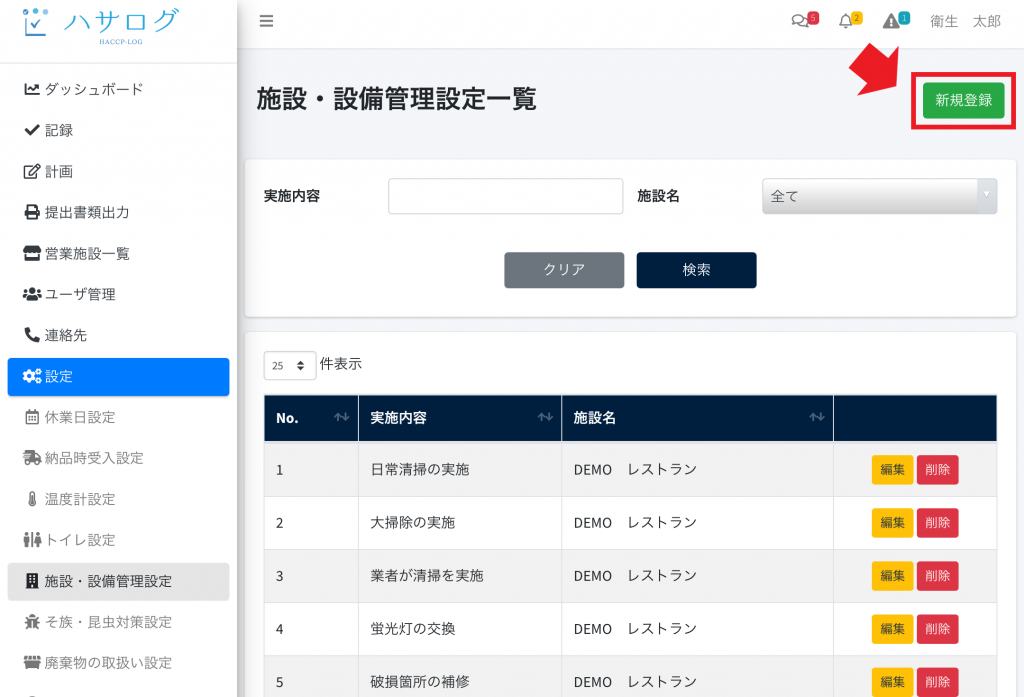Edit row 蛍光灯の交換
The width and height of the screenshot is (1024, 697).
point(892,629)
